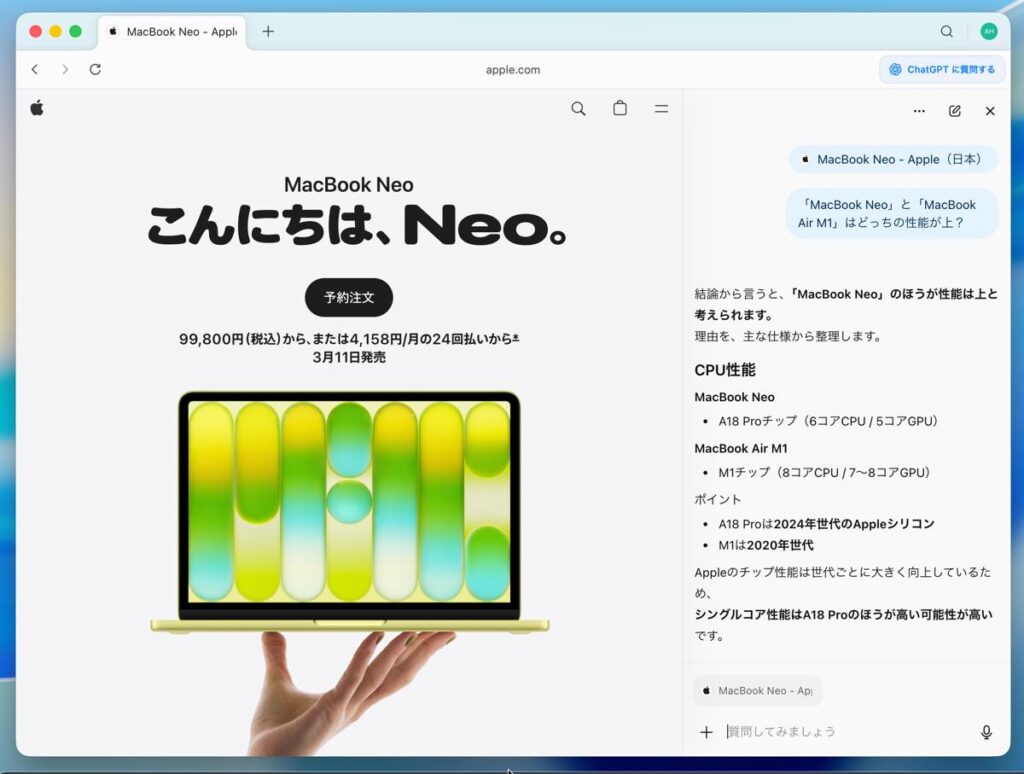Expand the Apple site hamburger menu

[661, 109]
